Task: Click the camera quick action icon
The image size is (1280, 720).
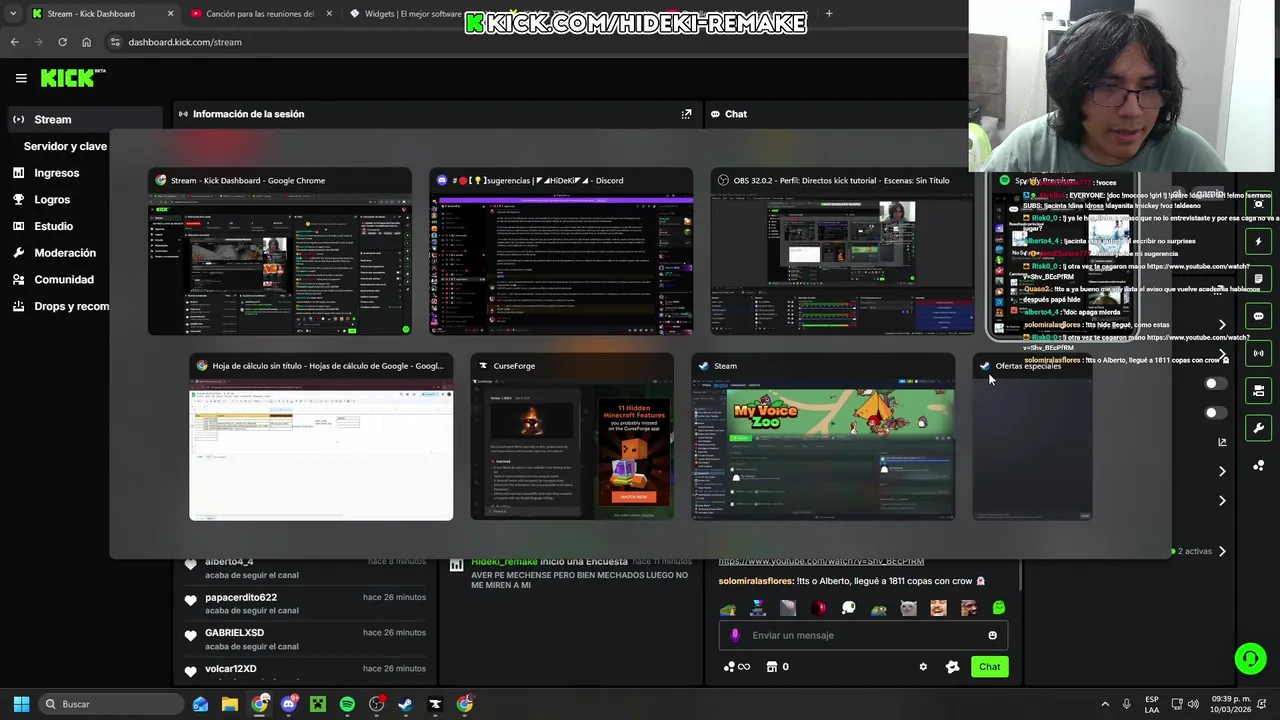Action: pyautogui.click(x=1258, y=204)
